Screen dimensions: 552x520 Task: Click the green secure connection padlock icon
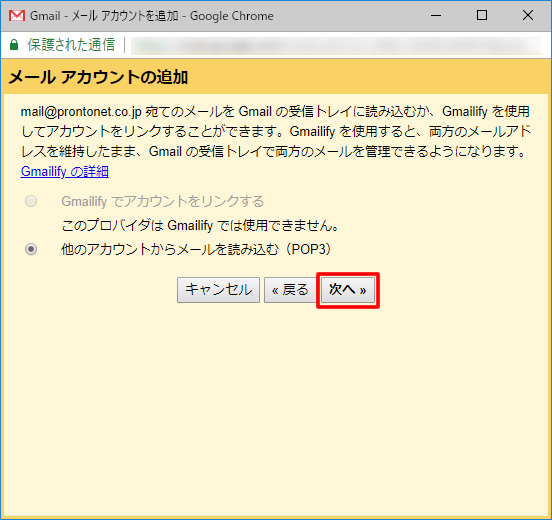coord(14,45)
